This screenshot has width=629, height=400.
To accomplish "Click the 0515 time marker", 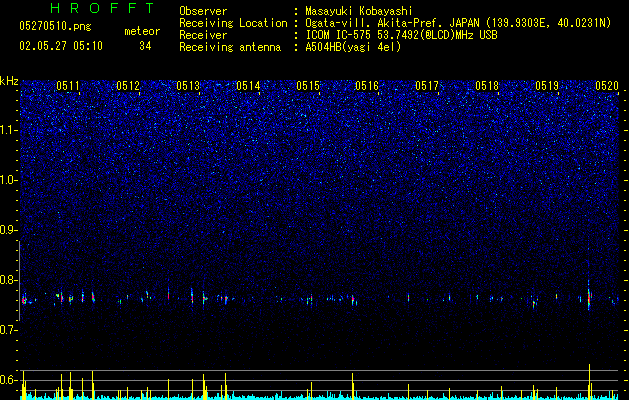I will 308,86.
